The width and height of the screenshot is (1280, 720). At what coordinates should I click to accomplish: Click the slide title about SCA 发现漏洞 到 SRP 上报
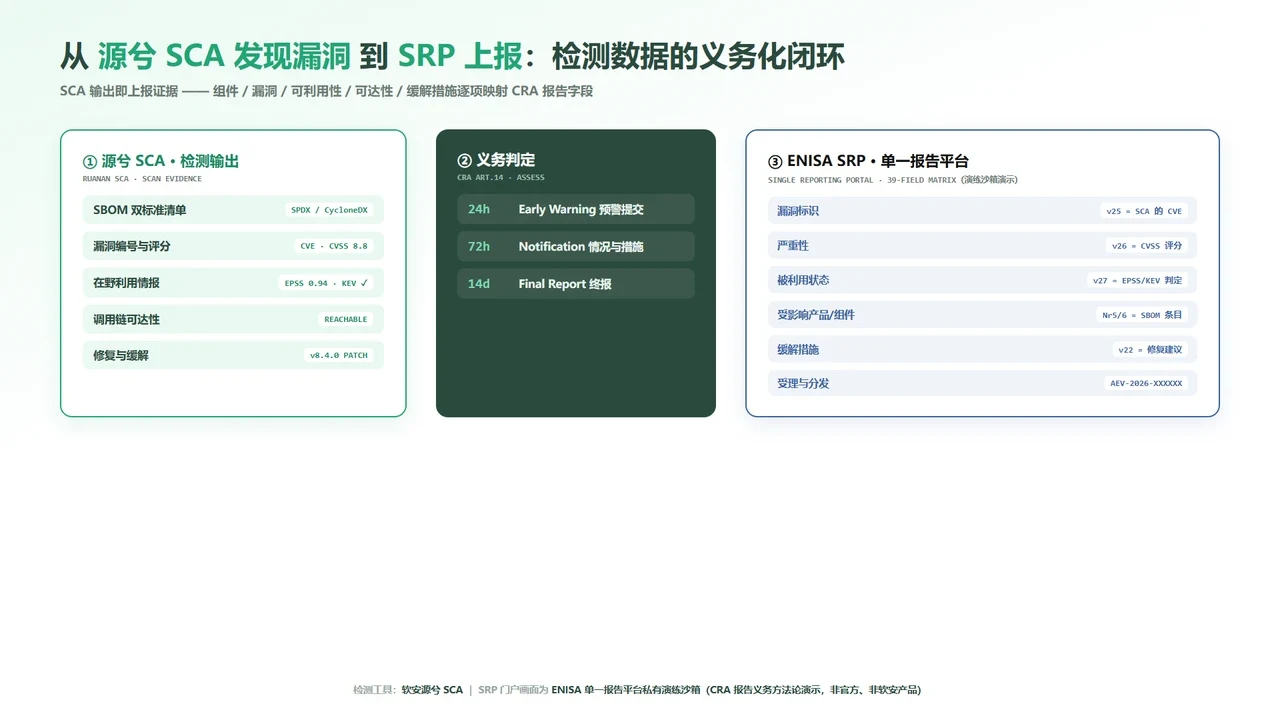[453, 56]
